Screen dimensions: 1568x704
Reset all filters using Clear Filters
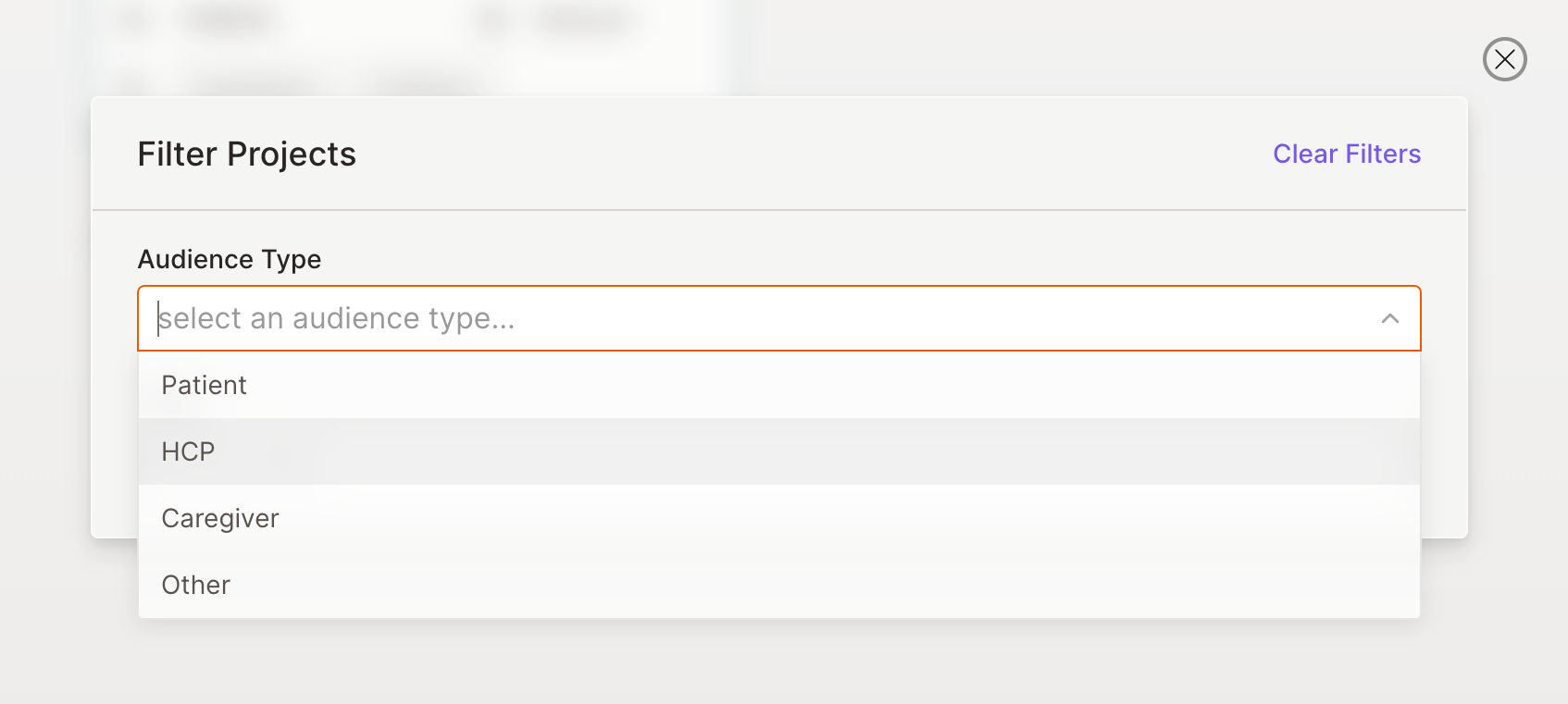[x=1346, y=154]
